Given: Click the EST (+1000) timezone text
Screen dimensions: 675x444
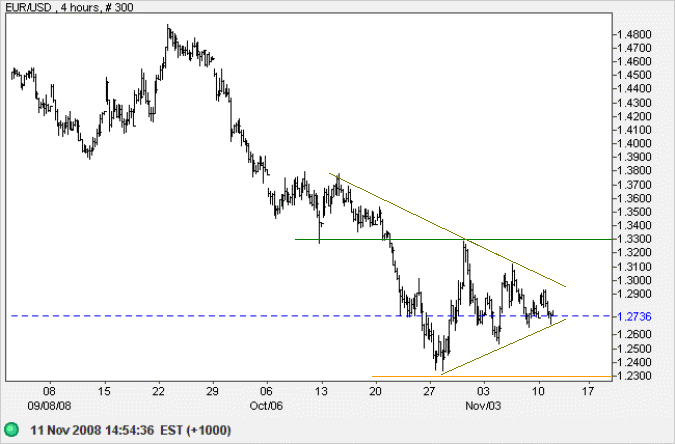Looking at the screenshot, I should 195,430.
